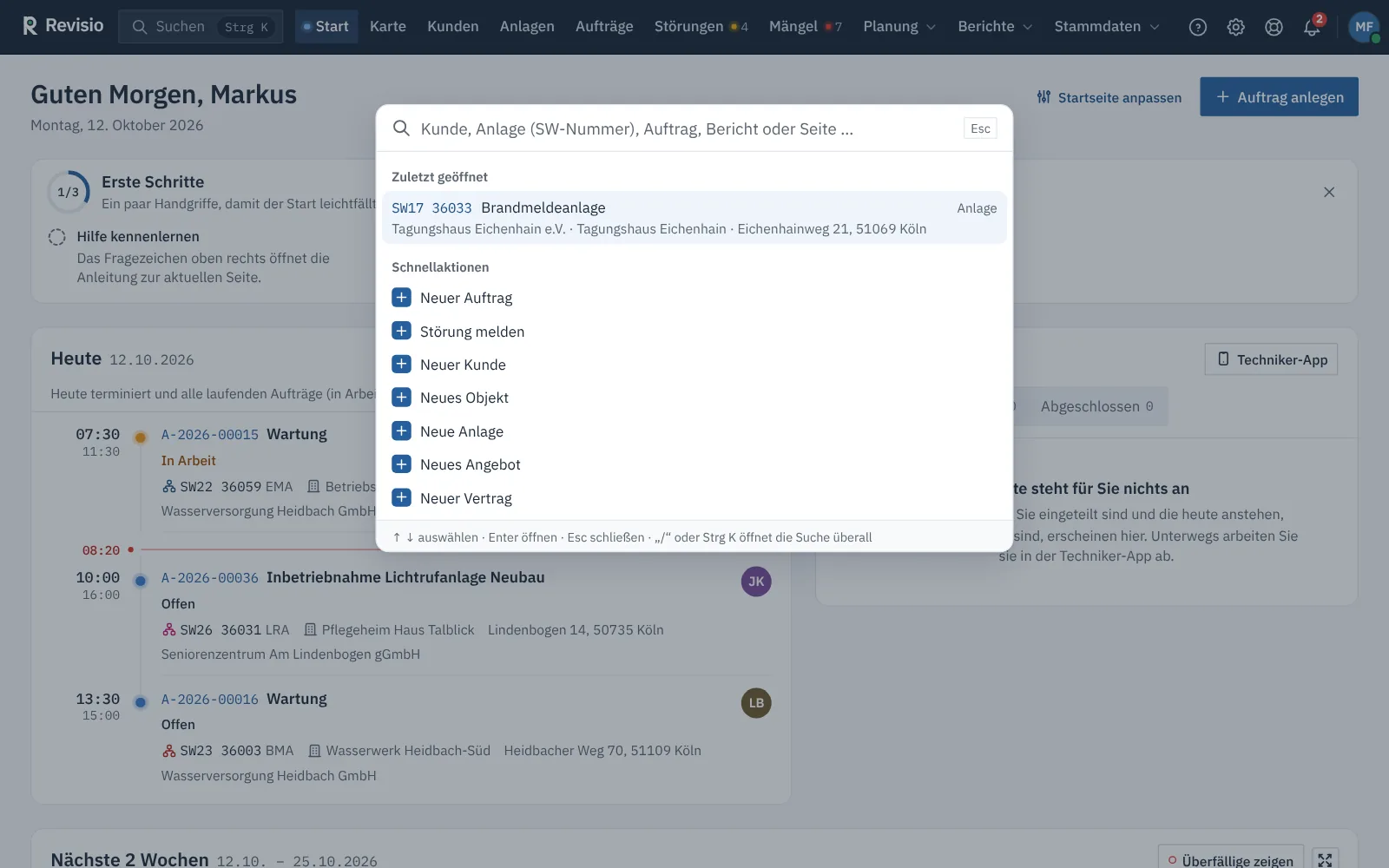Expand the Berichte dropdown menu
Image resolution: width=1389 pixels, height=868 pixels.
[995, 27]
